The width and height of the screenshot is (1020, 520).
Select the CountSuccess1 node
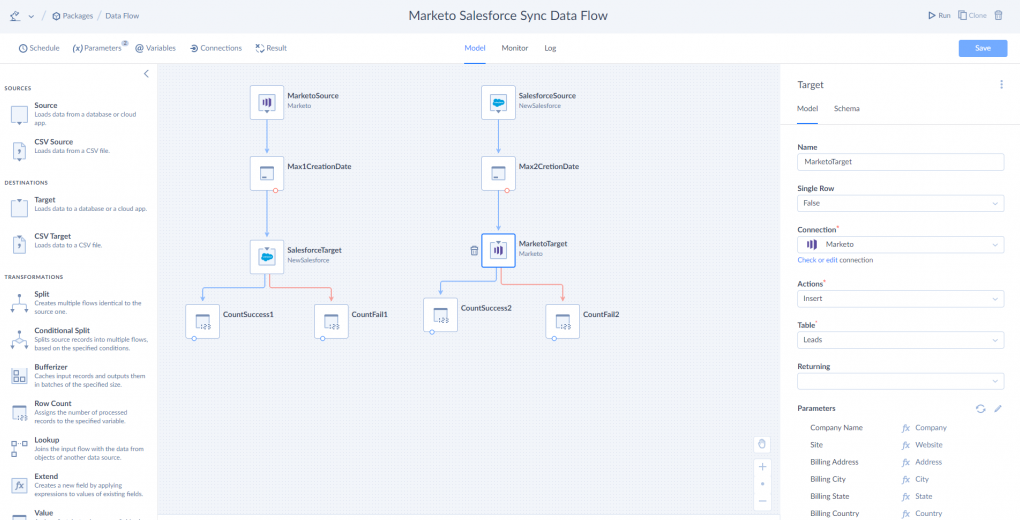pos(202,322)
